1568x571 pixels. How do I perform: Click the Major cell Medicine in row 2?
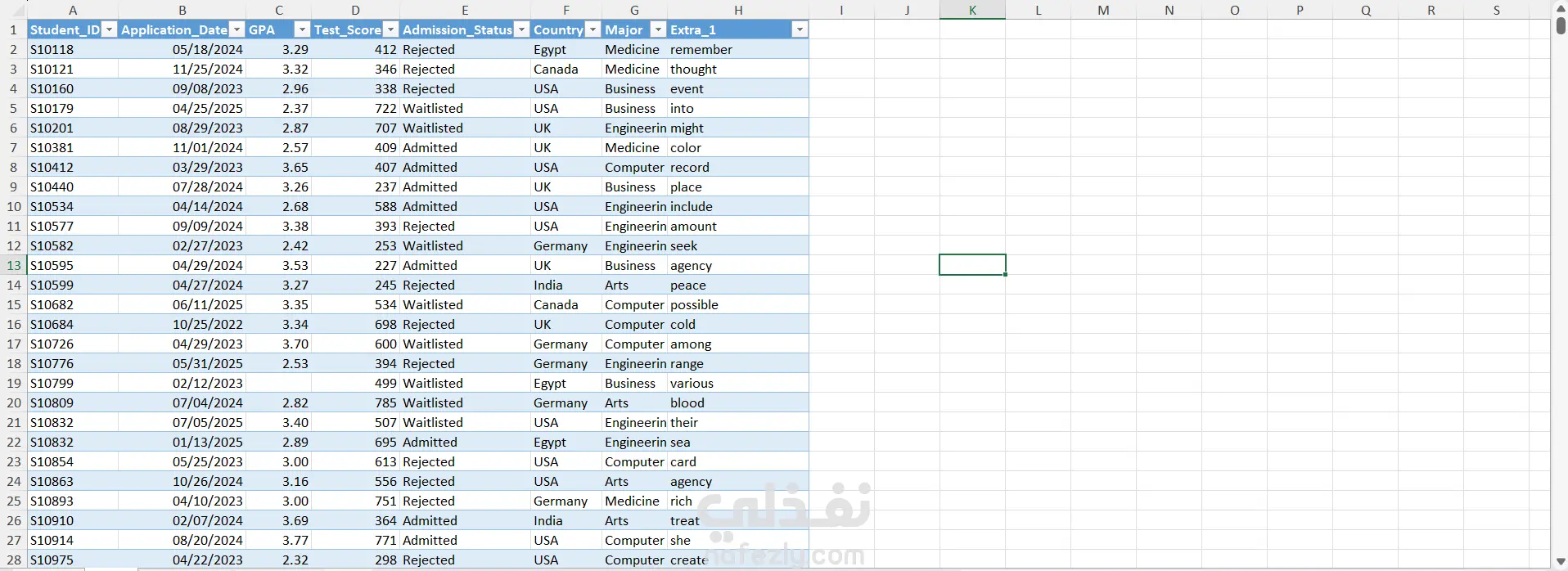(634, 49)
